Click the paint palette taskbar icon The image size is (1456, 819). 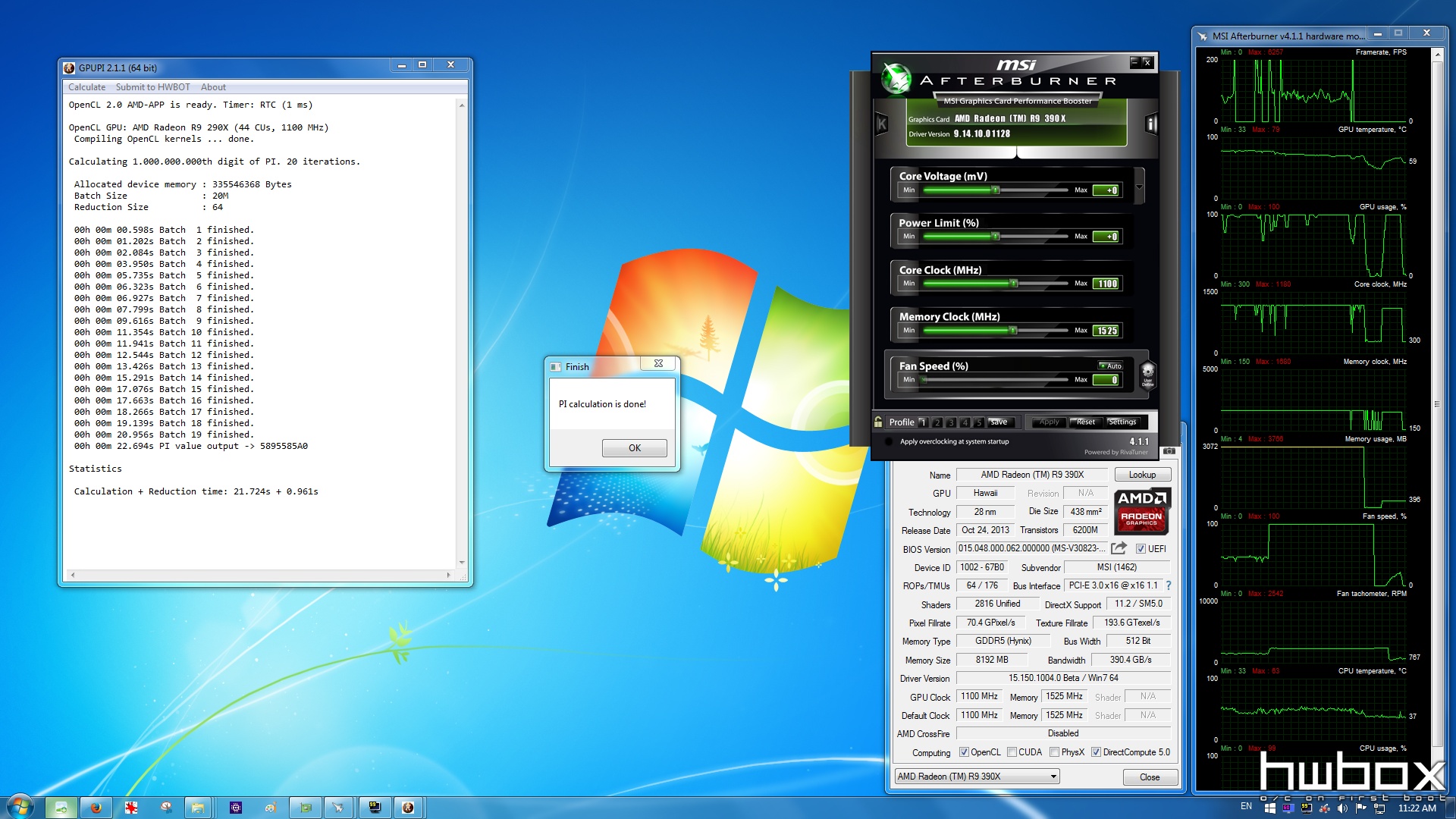click(271, 808)
